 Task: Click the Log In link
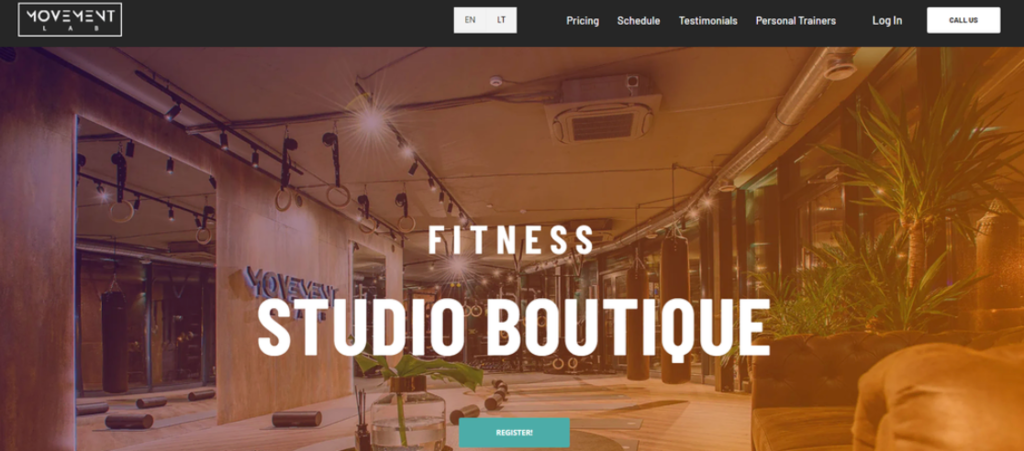[x=887, y=21]
